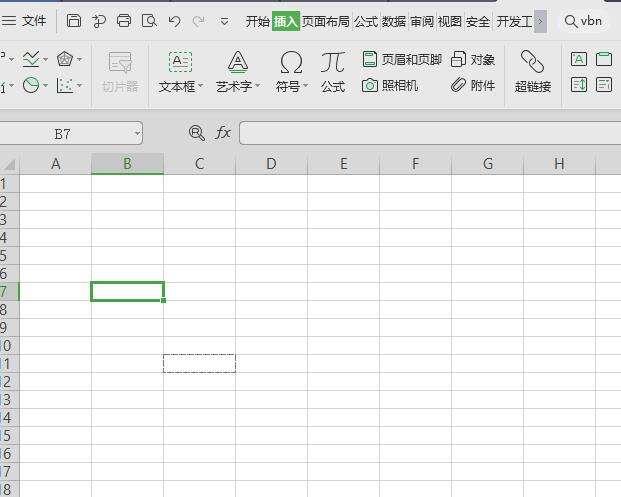The image size is (621, 497).
Task: Expand the 符号 dropdown arrow
Action: click(x=306, y=86)
